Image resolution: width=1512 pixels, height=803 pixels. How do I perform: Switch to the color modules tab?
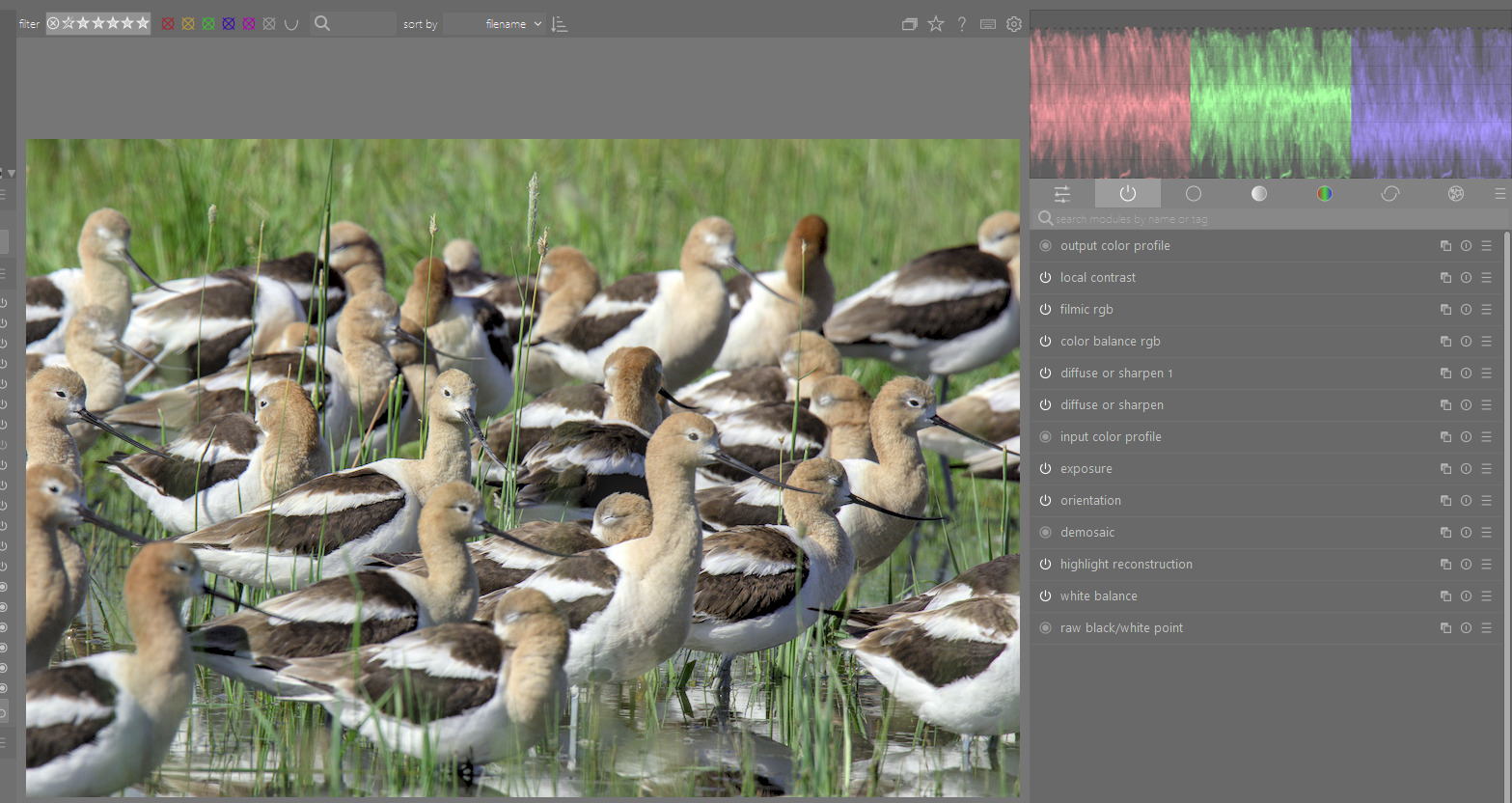point(1324,194)
